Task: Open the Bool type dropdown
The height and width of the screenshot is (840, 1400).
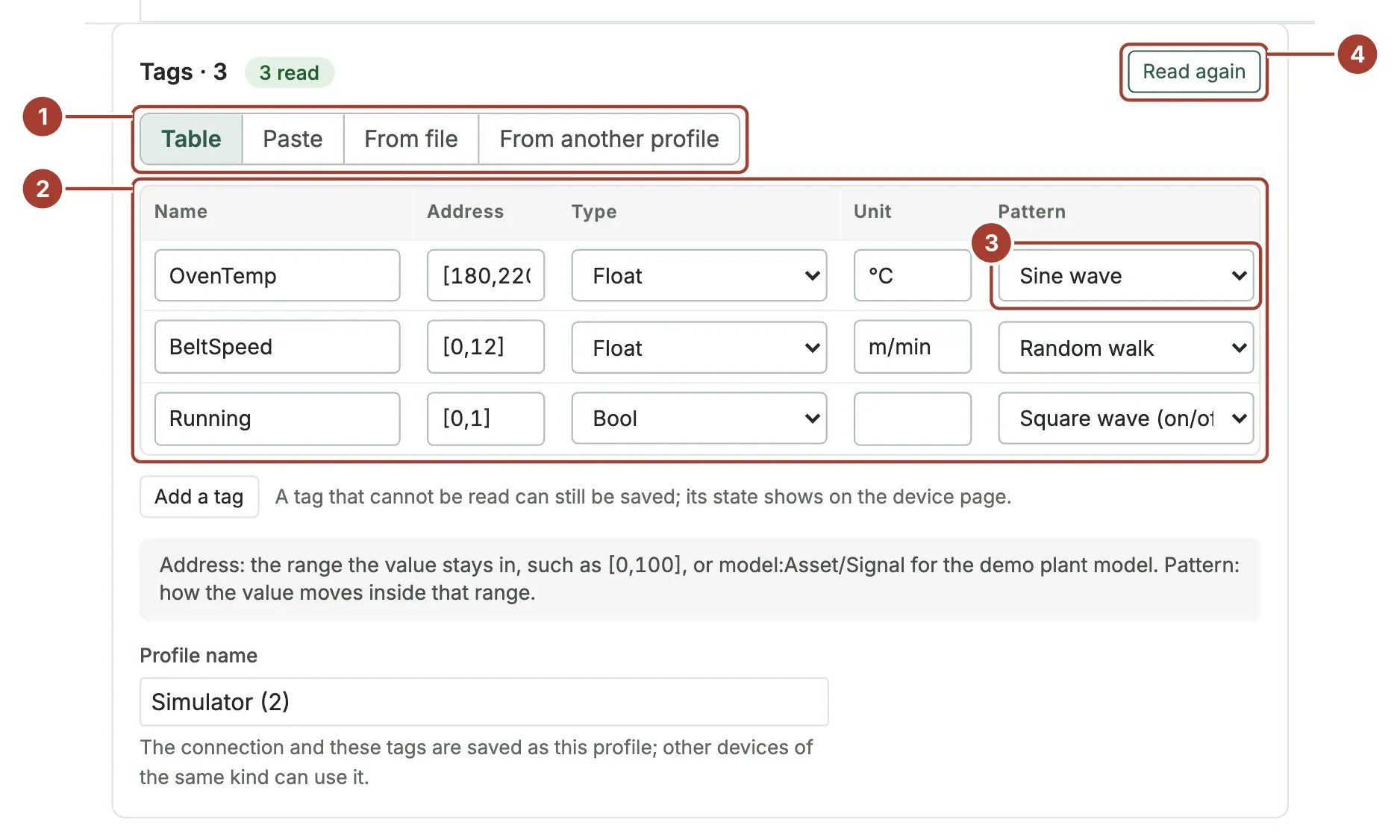Action: [699, 419]
